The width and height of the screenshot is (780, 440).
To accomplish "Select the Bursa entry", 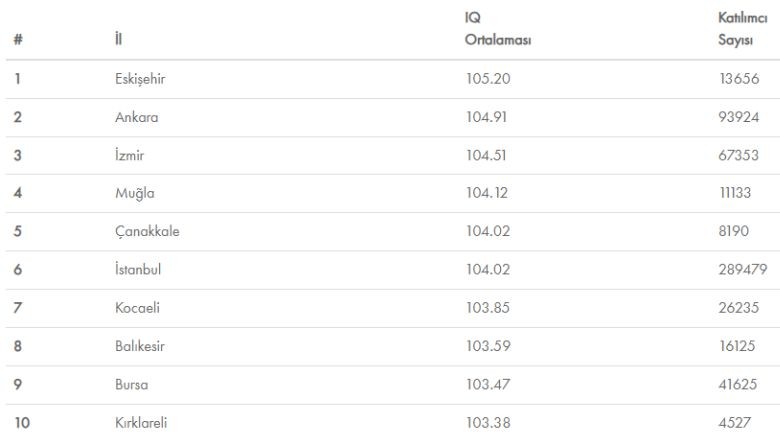I will point(132,385).
